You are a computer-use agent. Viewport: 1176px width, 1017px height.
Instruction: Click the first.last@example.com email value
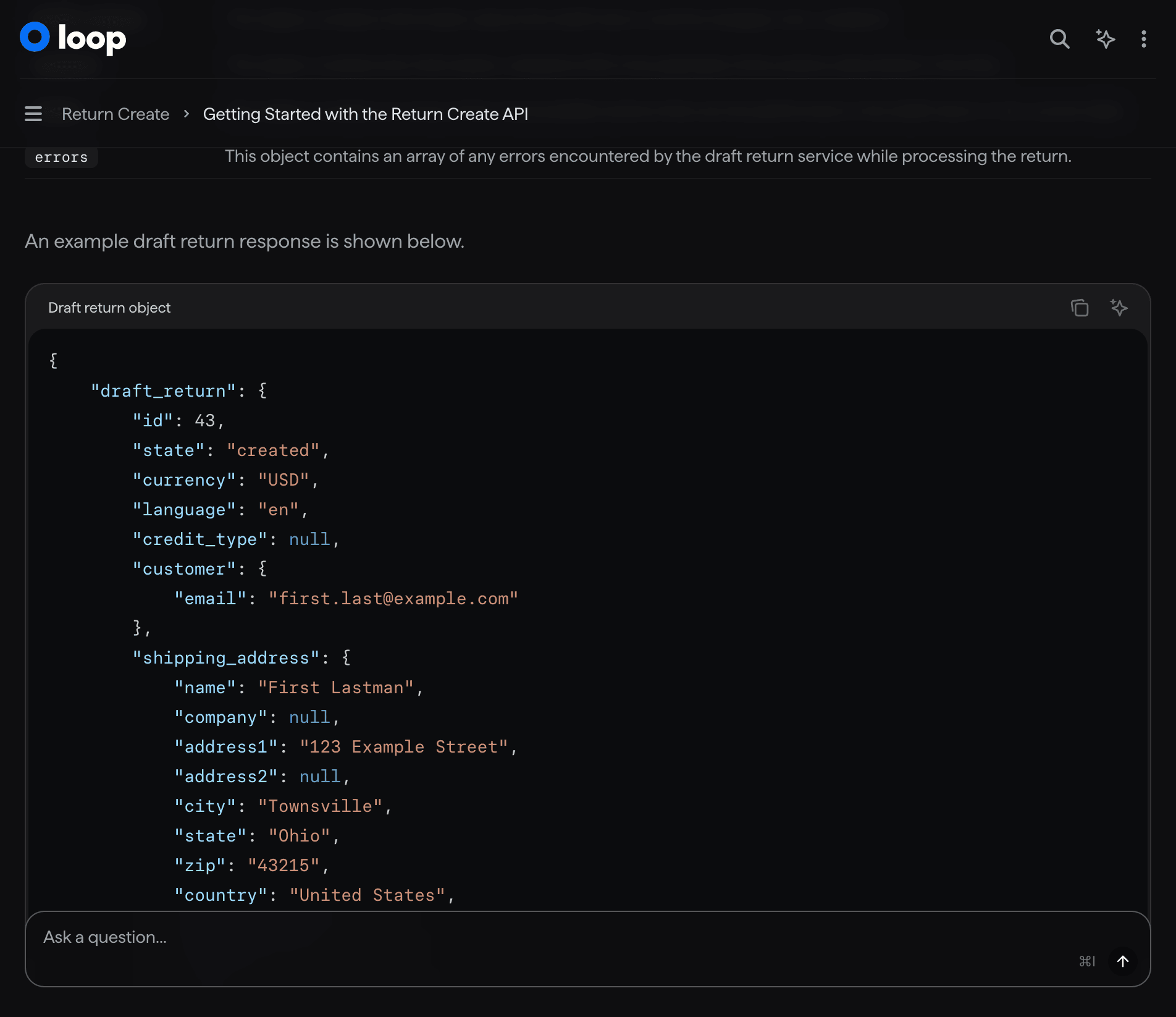(x=393, y=599)
